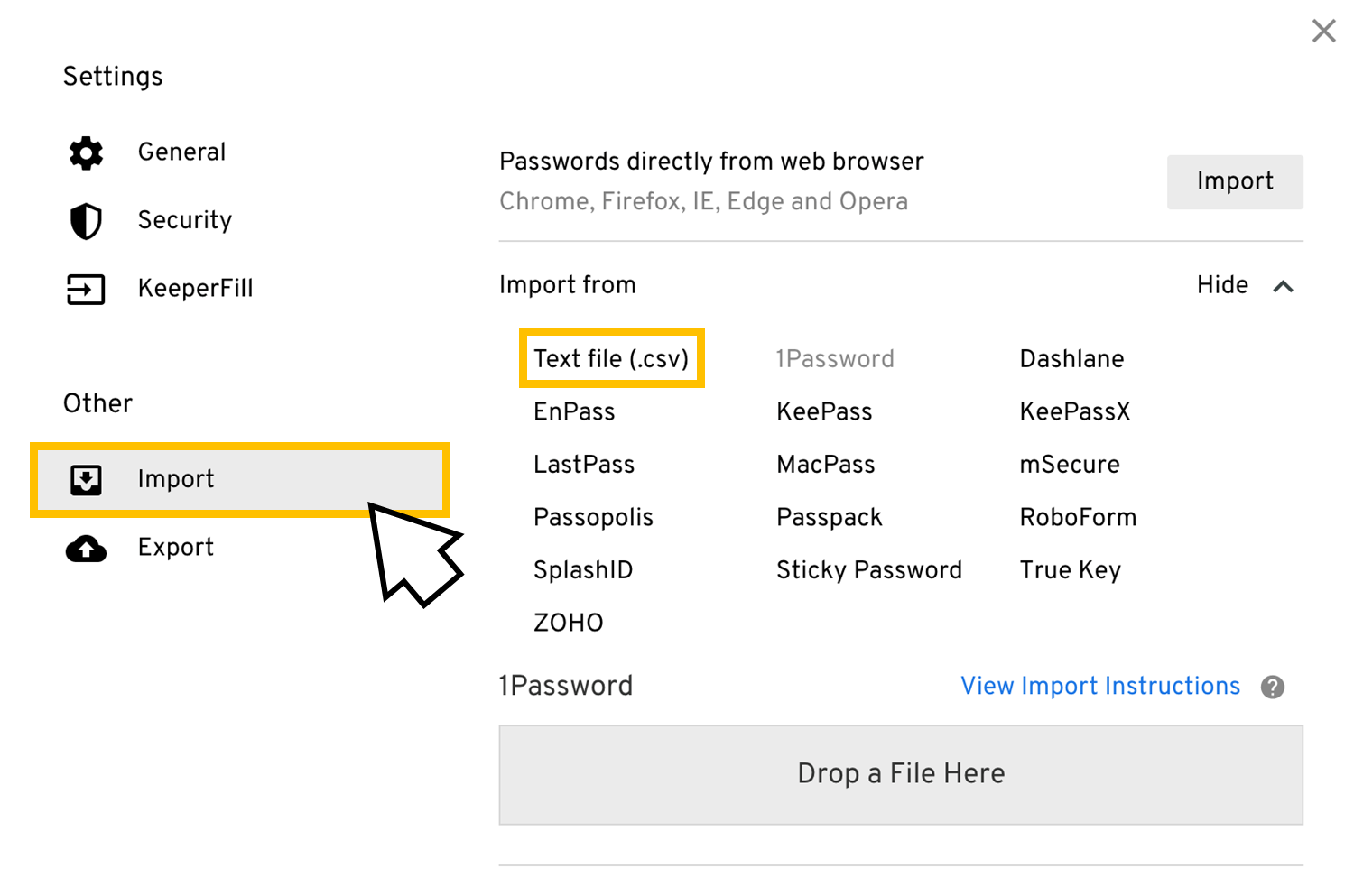Import passwords directly from web browser

coord(1235,182)
